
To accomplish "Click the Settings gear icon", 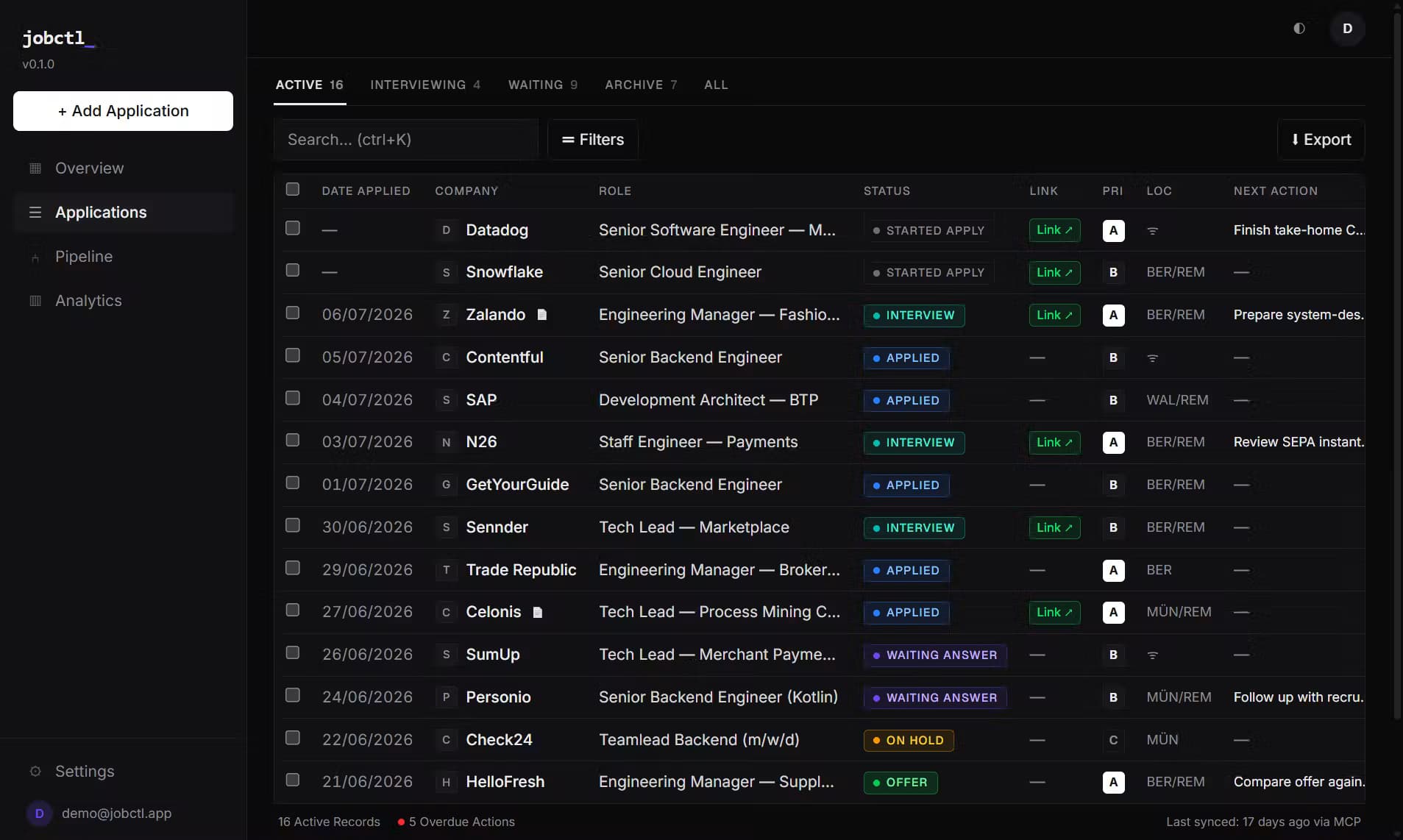I will pyautogui.click(x=35, y=772).
